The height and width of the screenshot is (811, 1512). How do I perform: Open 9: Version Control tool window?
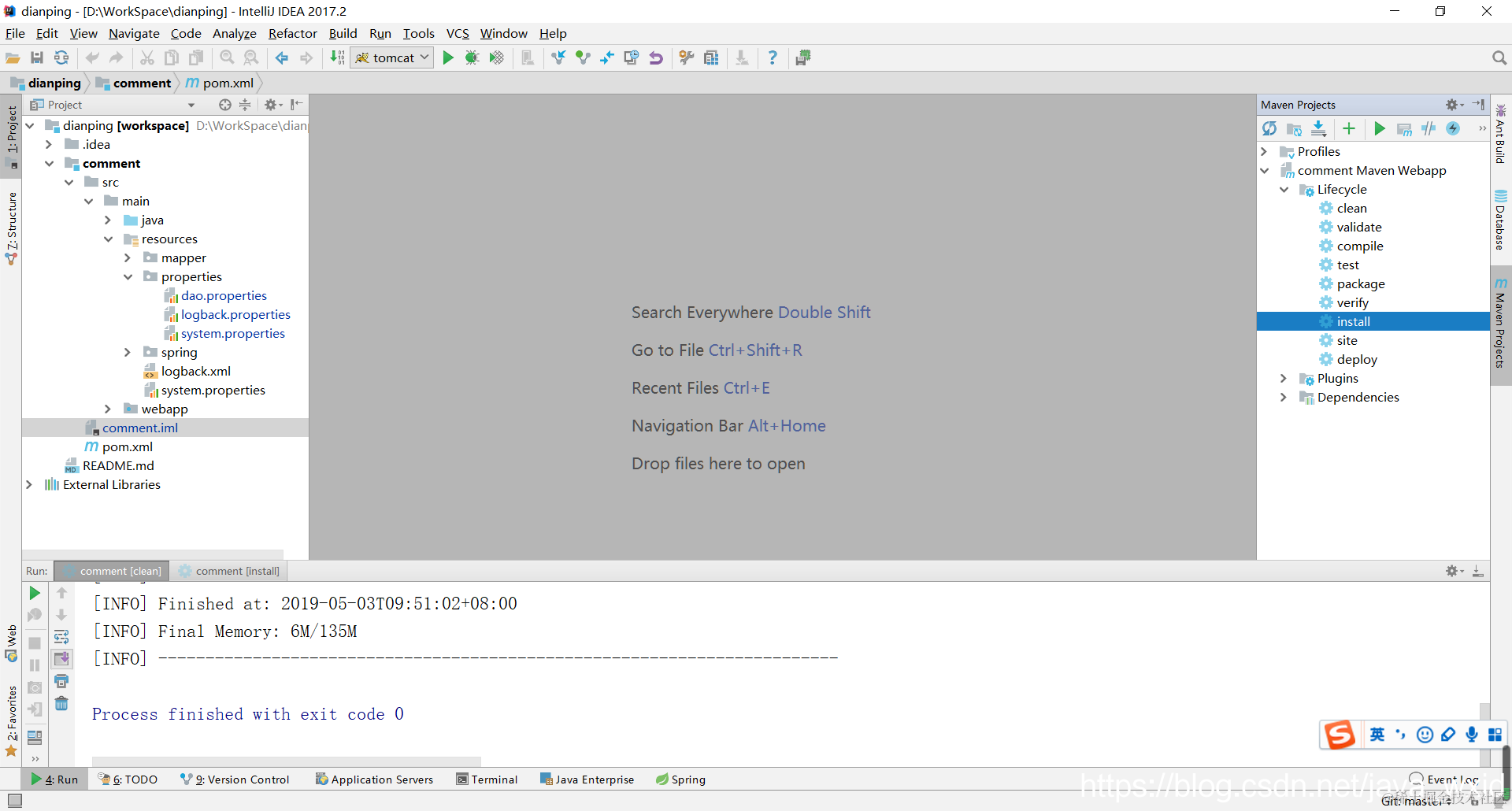[x=235, y=780]
